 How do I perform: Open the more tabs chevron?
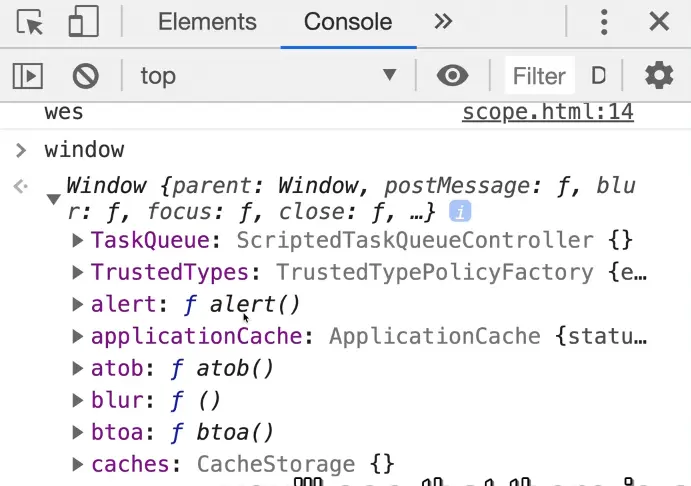444,22
